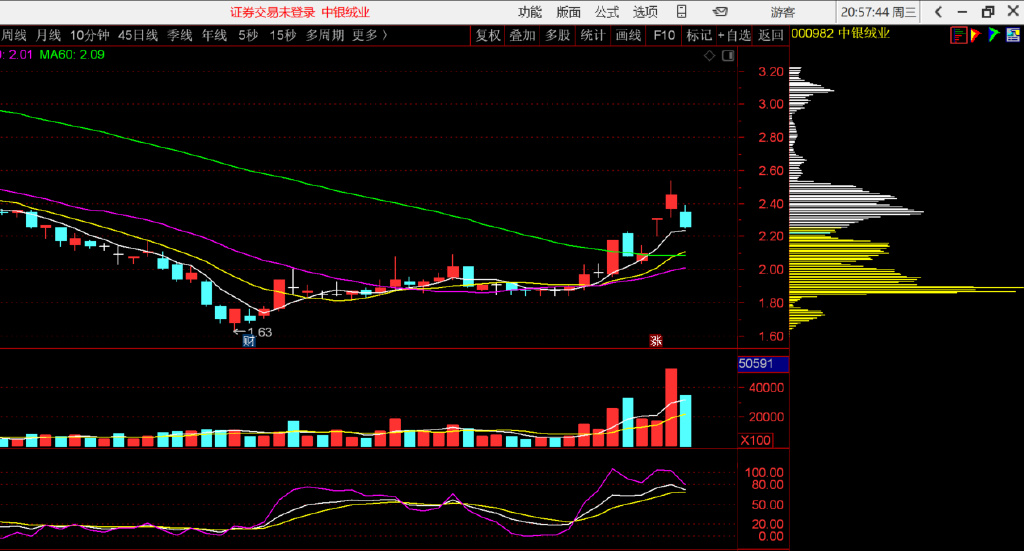The image size is (1024, 551).
Task: Open the 选项 menu
Action: (645, 12)
